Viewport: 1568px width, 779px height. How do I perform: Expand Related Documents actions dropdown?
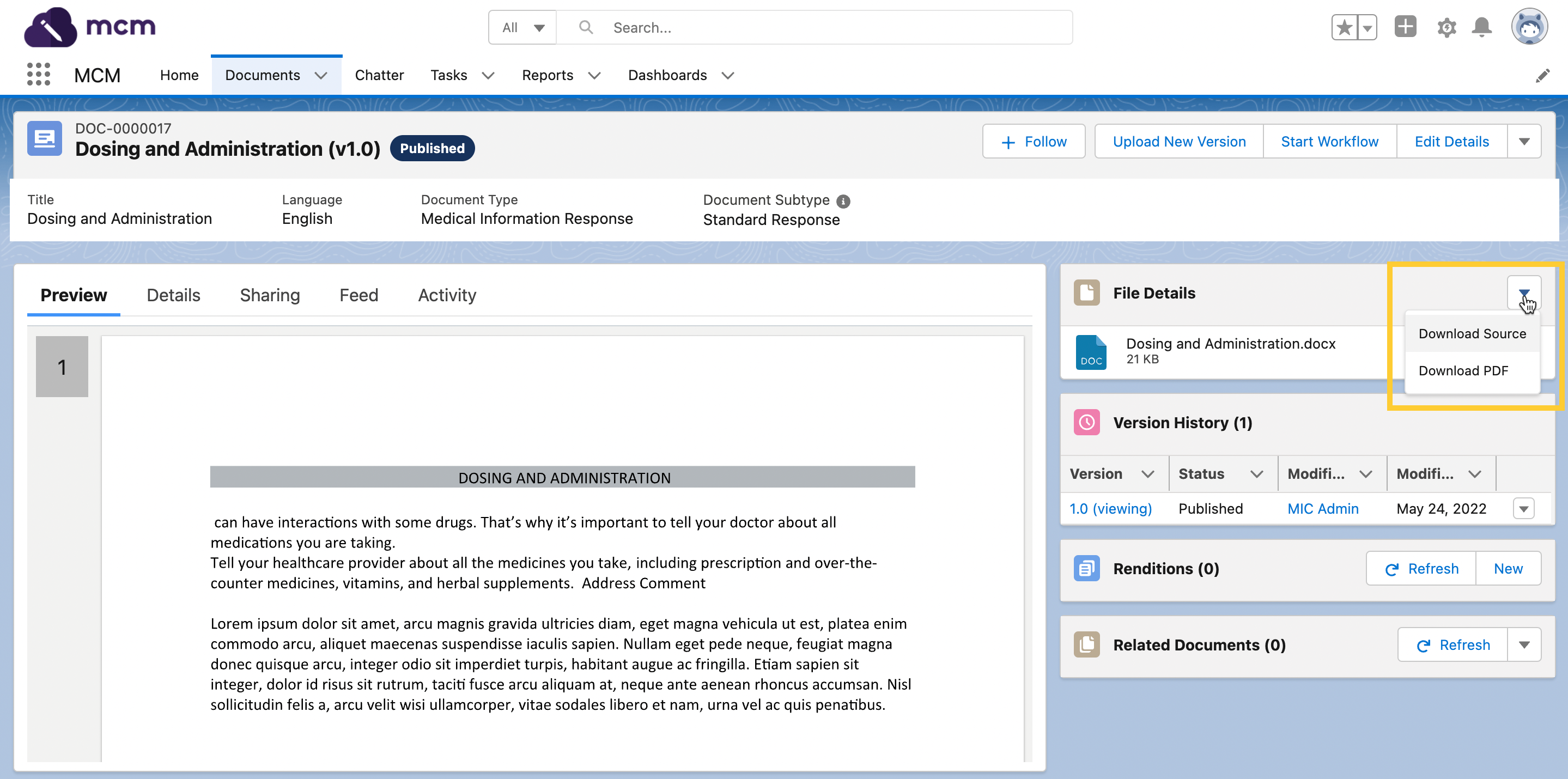[x=1523, y=644]
